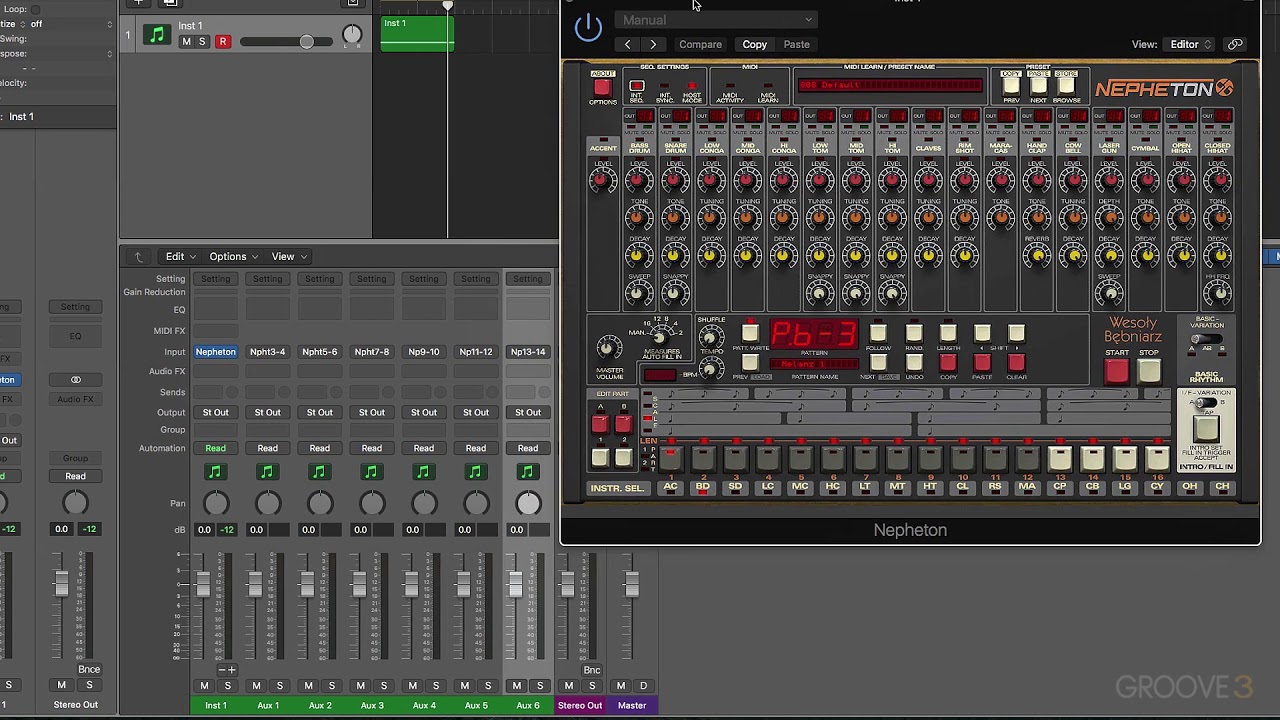Click the Inst 1 track volume slider
This screenshot has height=720, width=1280.
tap(306, 41)
